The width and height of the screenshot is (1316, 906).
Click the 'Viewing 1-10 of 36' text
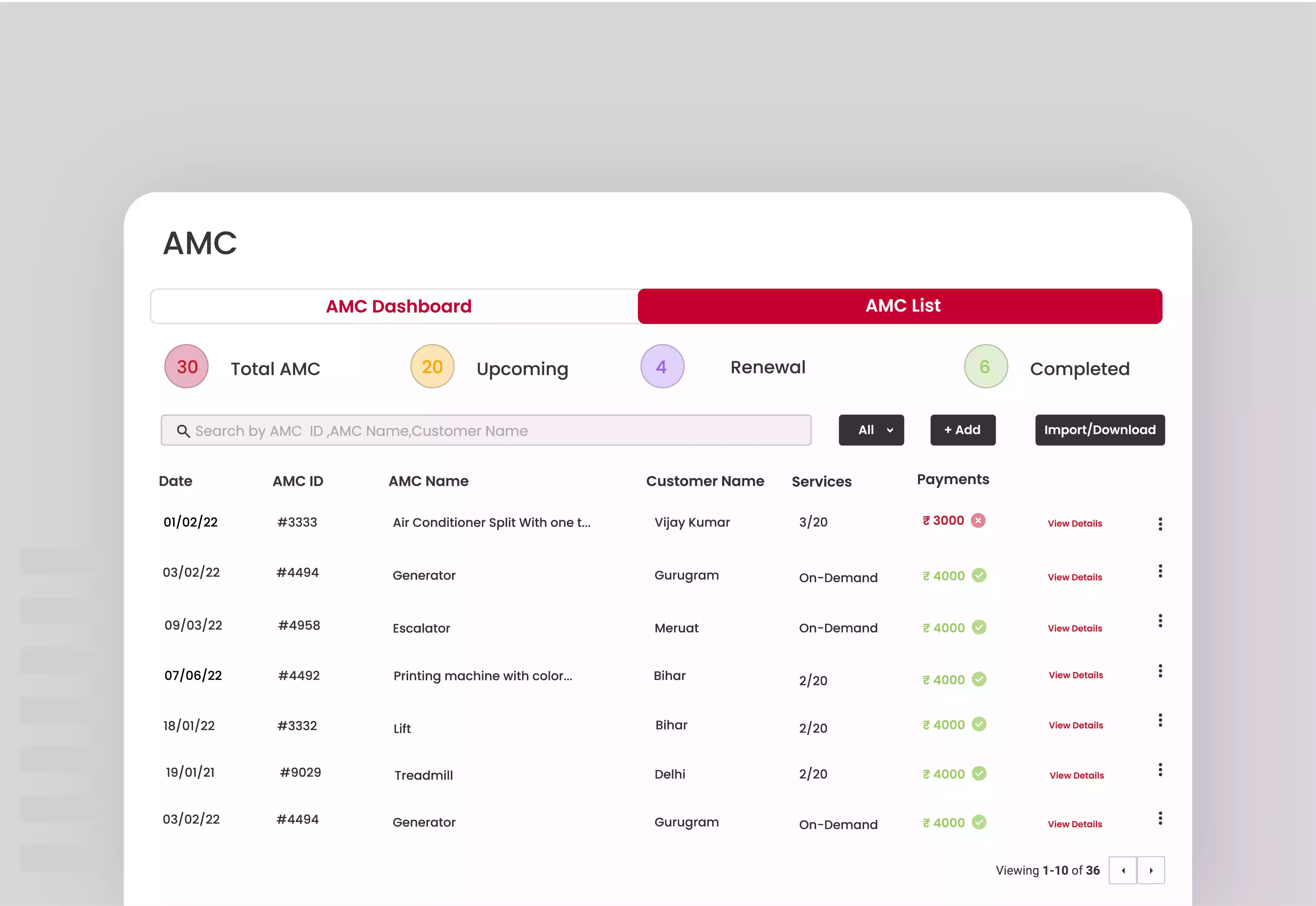pos(1048,871)
